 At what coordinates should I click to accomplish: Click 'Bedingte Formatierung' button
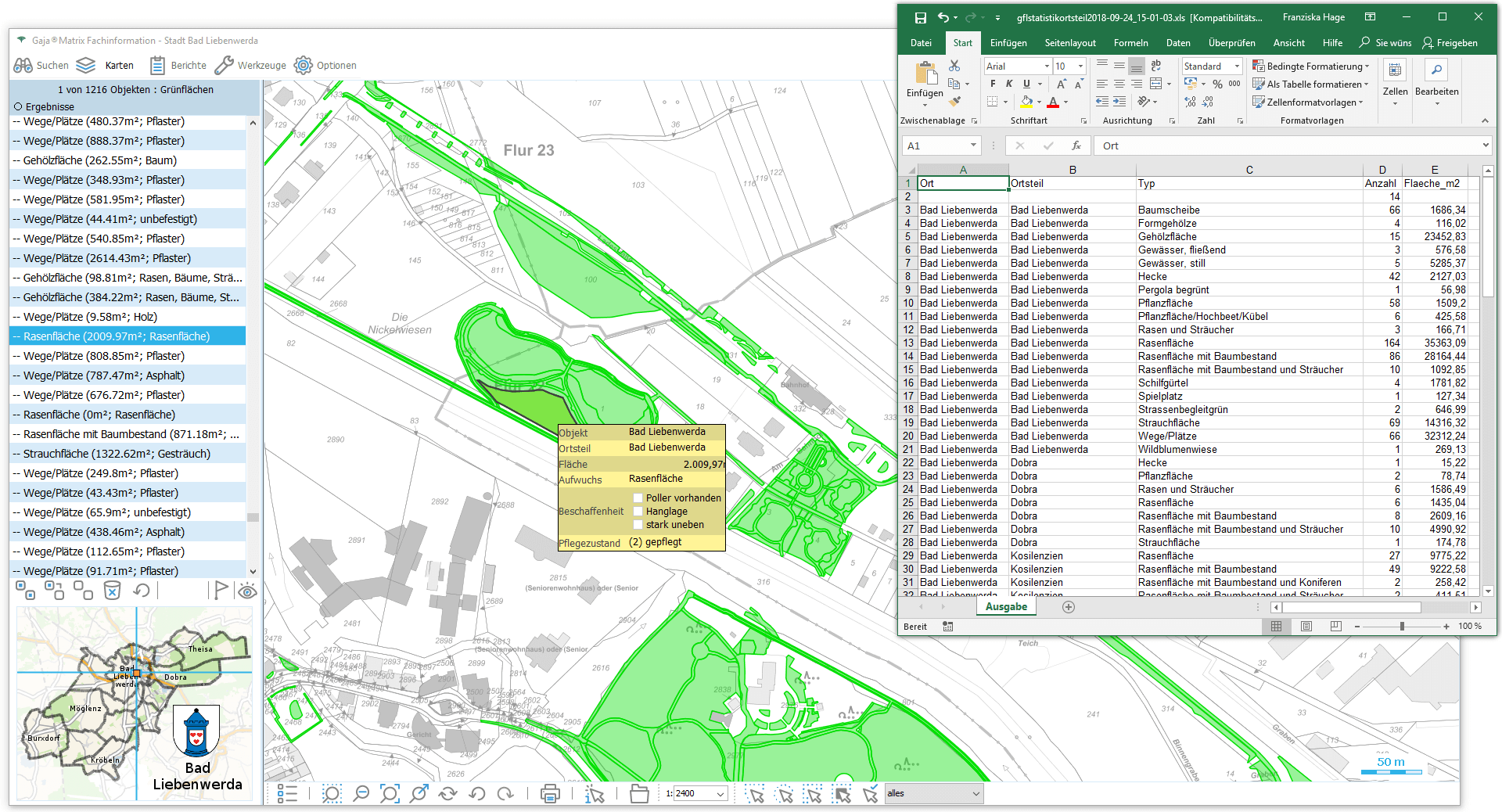pos(1311,66)
